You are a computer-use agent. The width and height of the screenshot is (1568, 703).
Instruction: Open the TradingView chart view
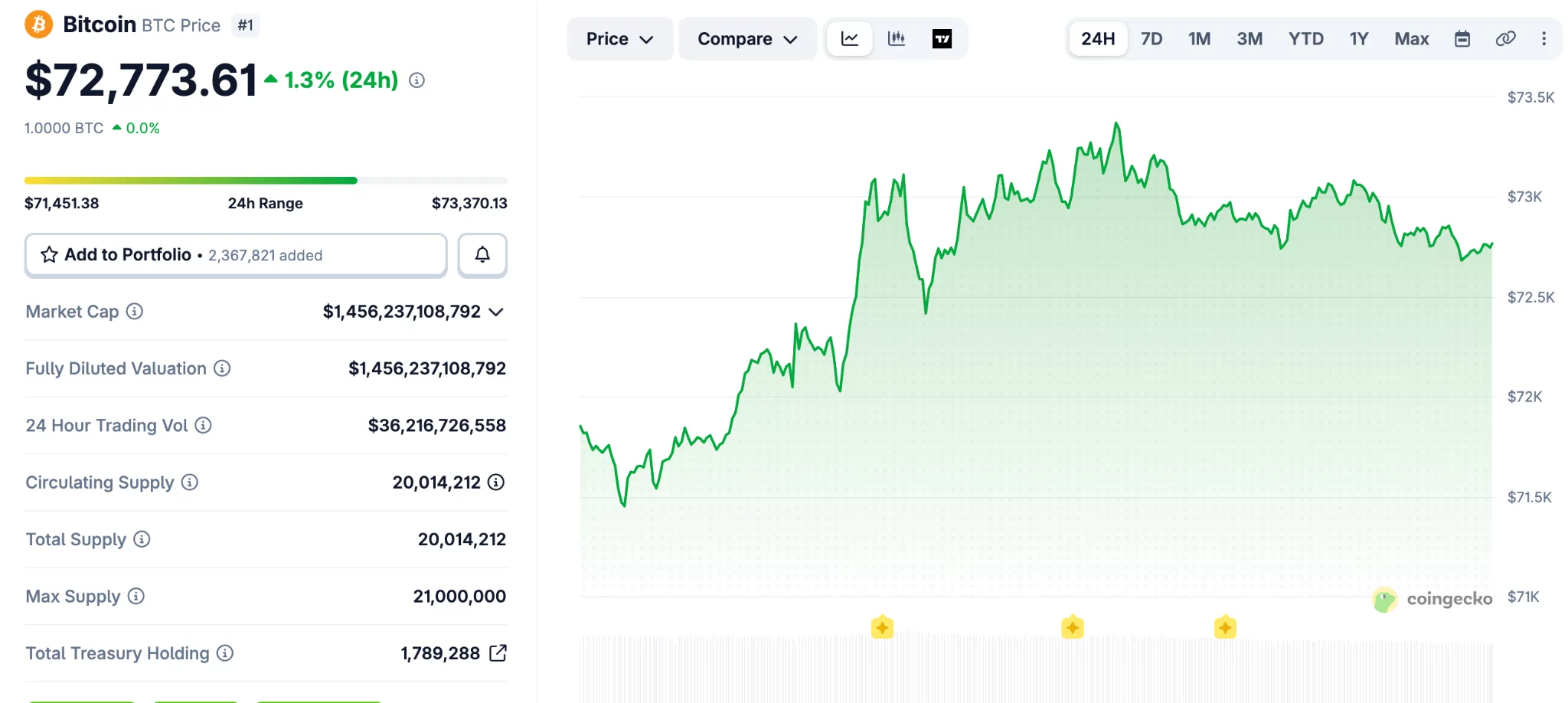(x=941, y=38)
